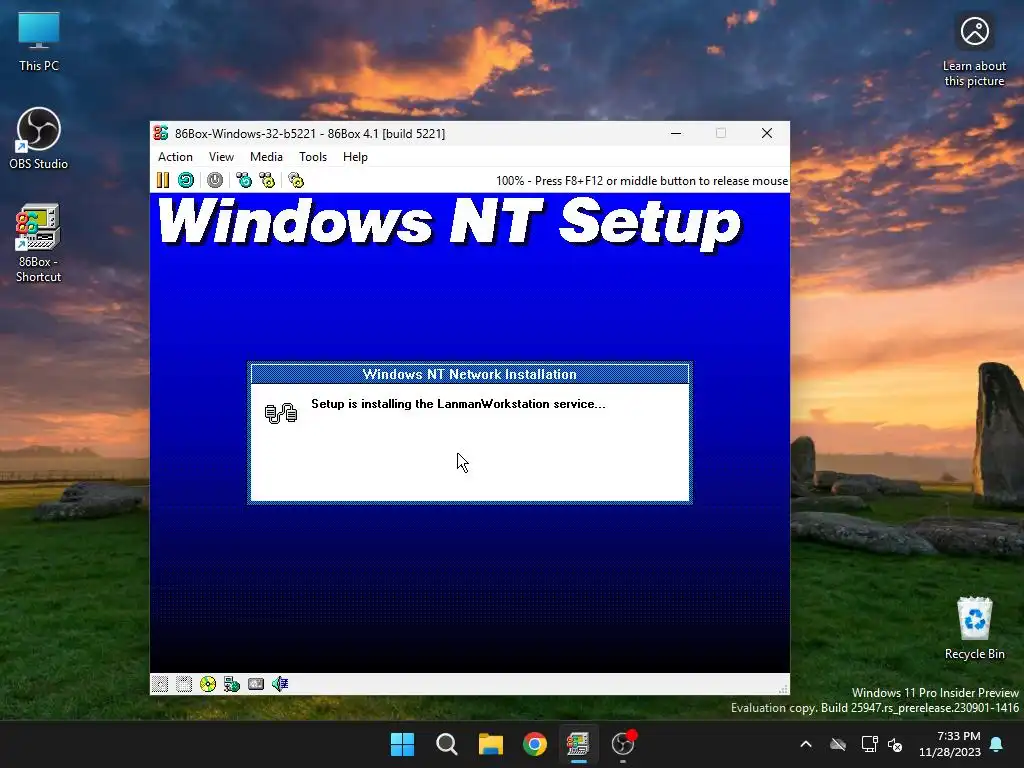Select the This PC desktop icon

coord(39,41)
